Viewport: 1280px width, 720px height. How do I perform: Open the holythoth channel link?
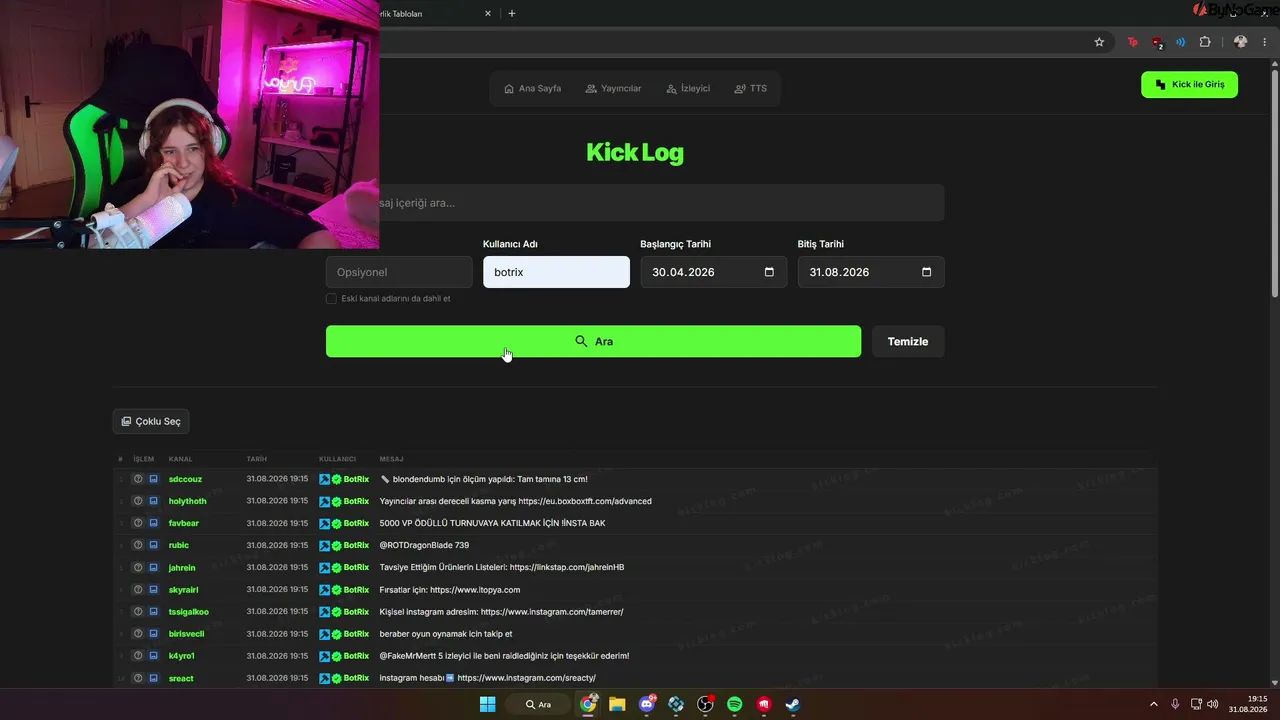coord(188,501)
